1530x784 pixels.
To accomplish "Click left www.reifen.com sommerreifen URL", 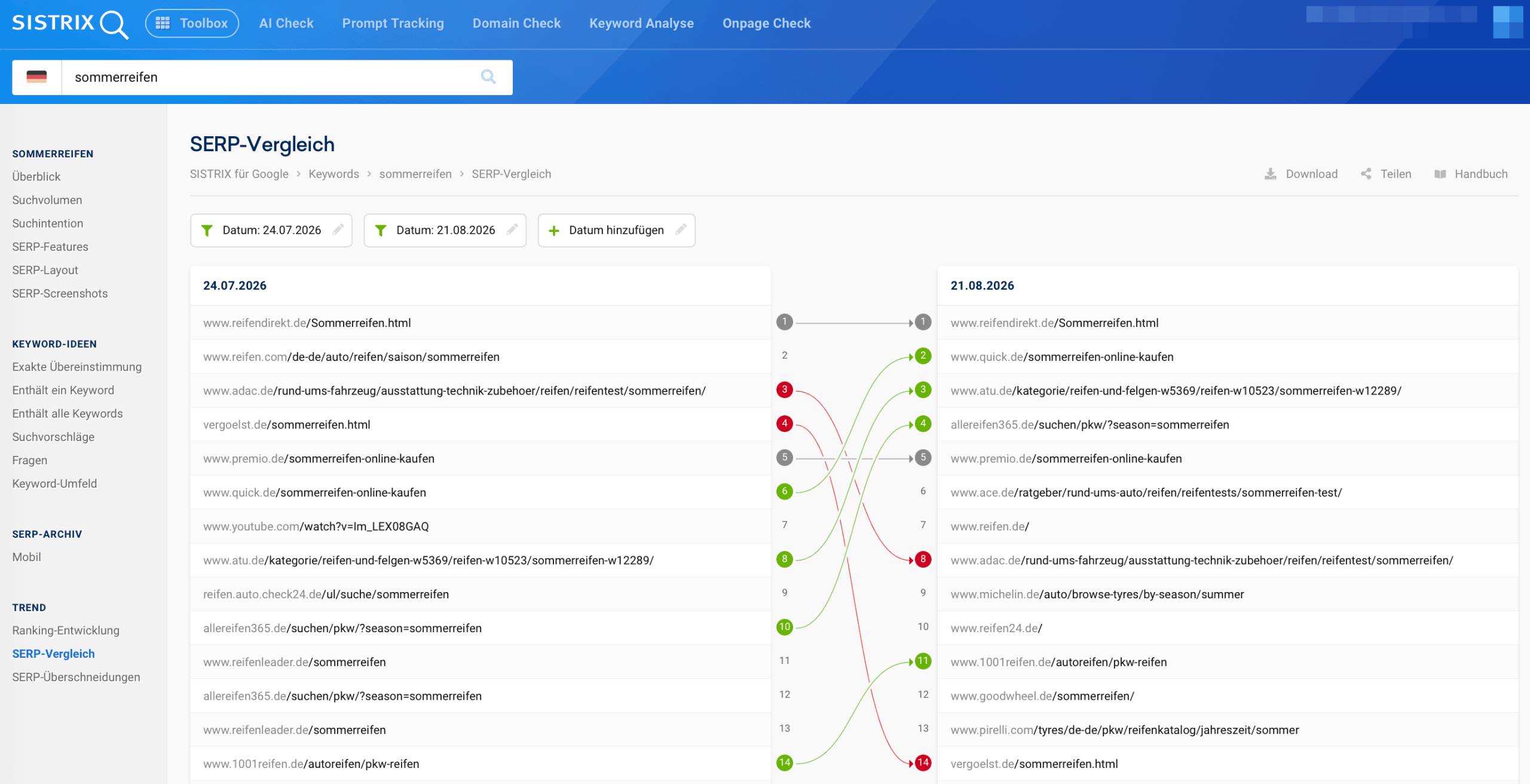I will click(351, 357).
